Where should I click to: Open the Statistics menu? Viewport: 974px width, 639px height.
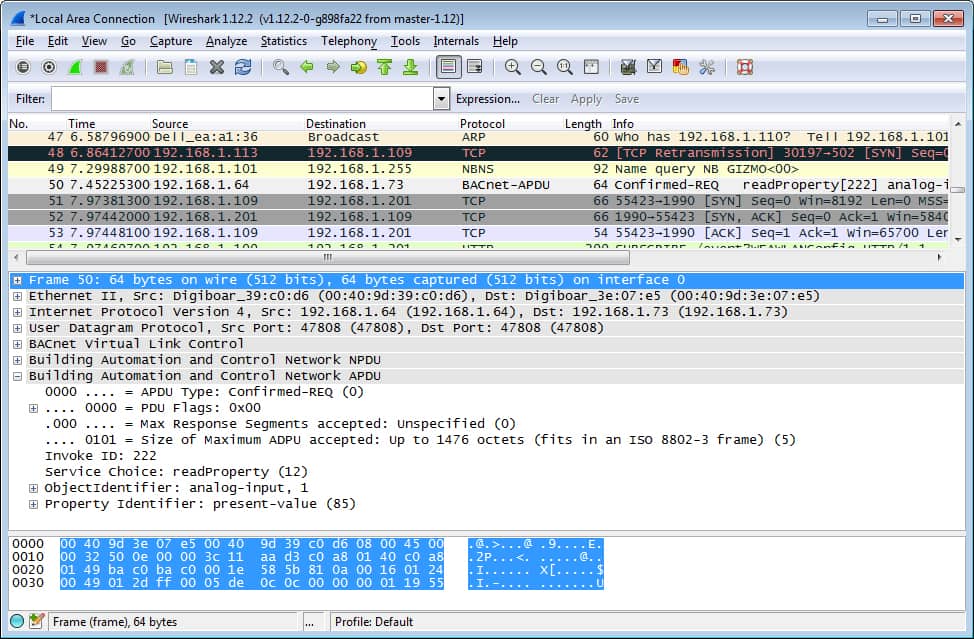click(283, 41)
